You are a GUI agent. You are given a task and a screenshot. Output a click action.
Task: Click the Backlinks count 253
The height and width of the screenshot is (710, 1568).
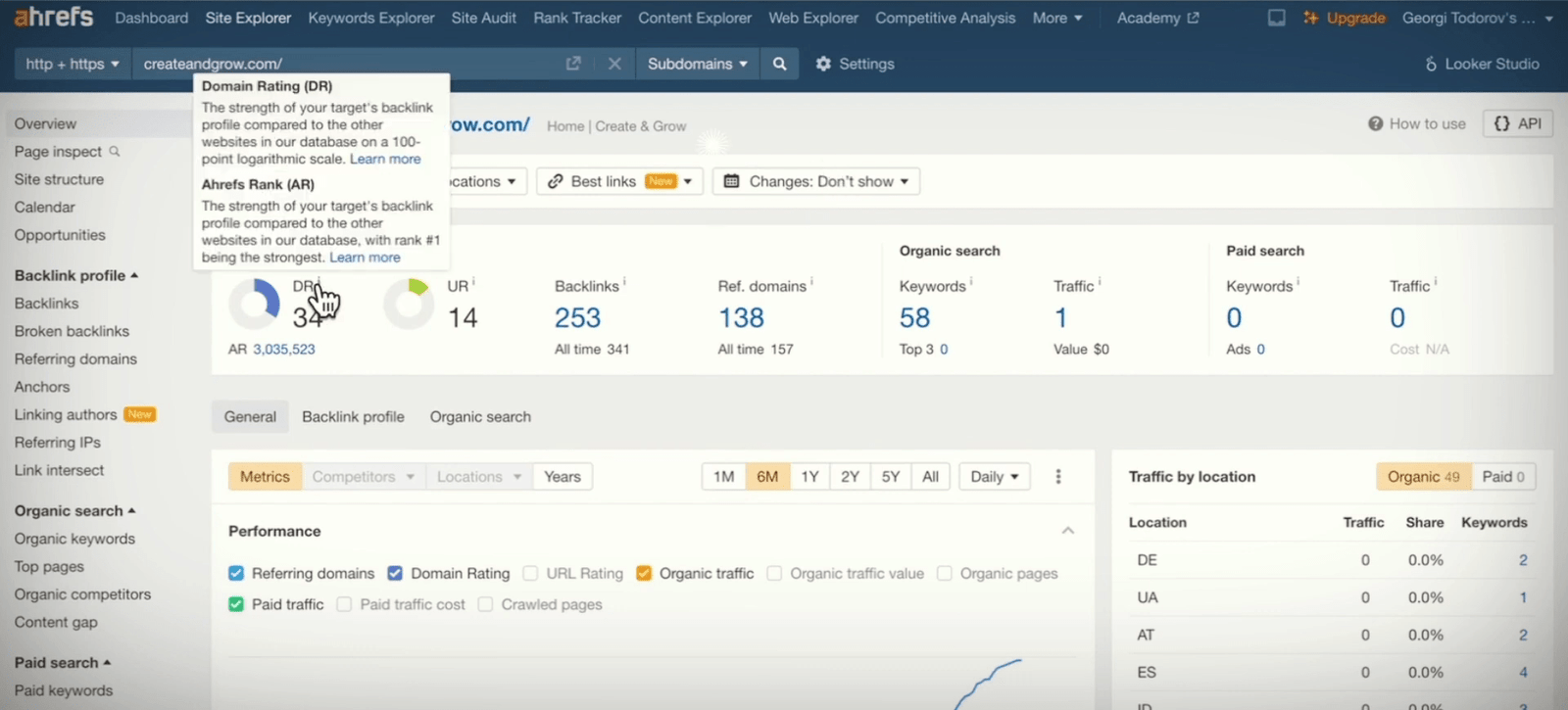[x=578, y=317]
